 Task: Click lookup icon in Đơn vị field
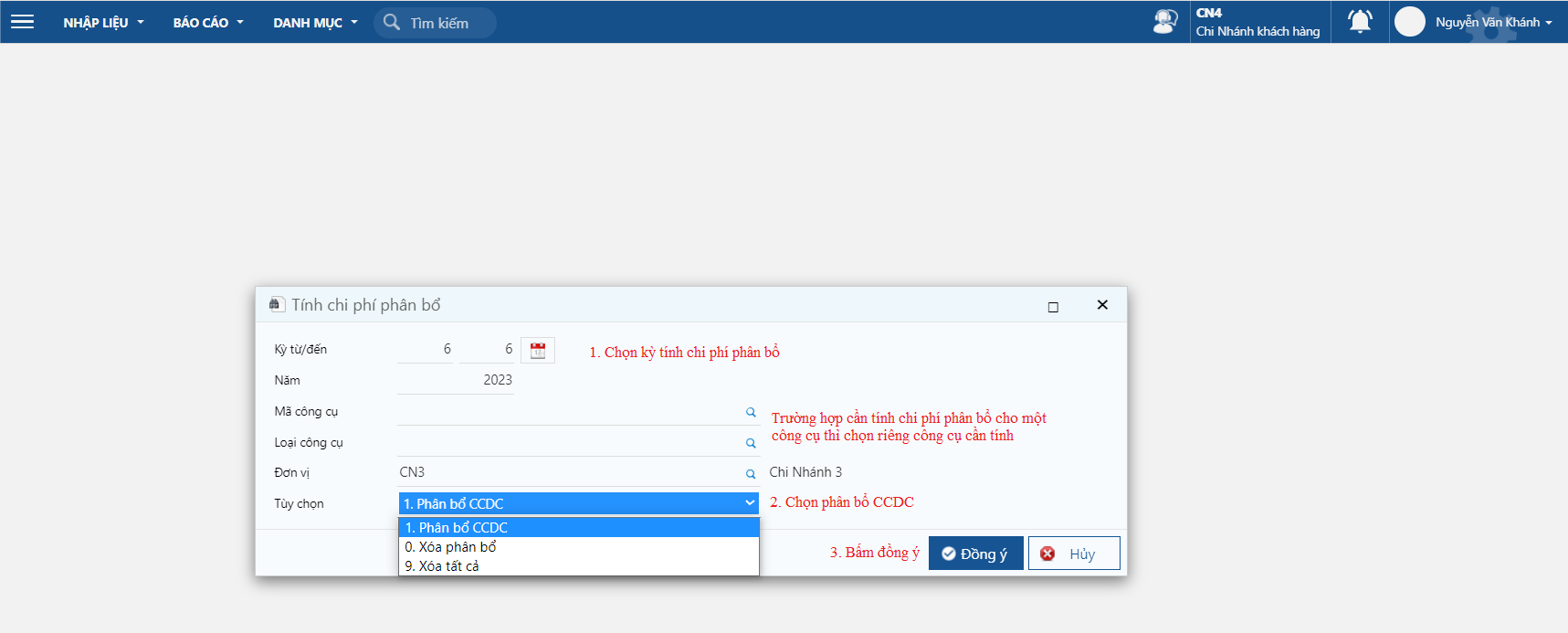(751, 473)
